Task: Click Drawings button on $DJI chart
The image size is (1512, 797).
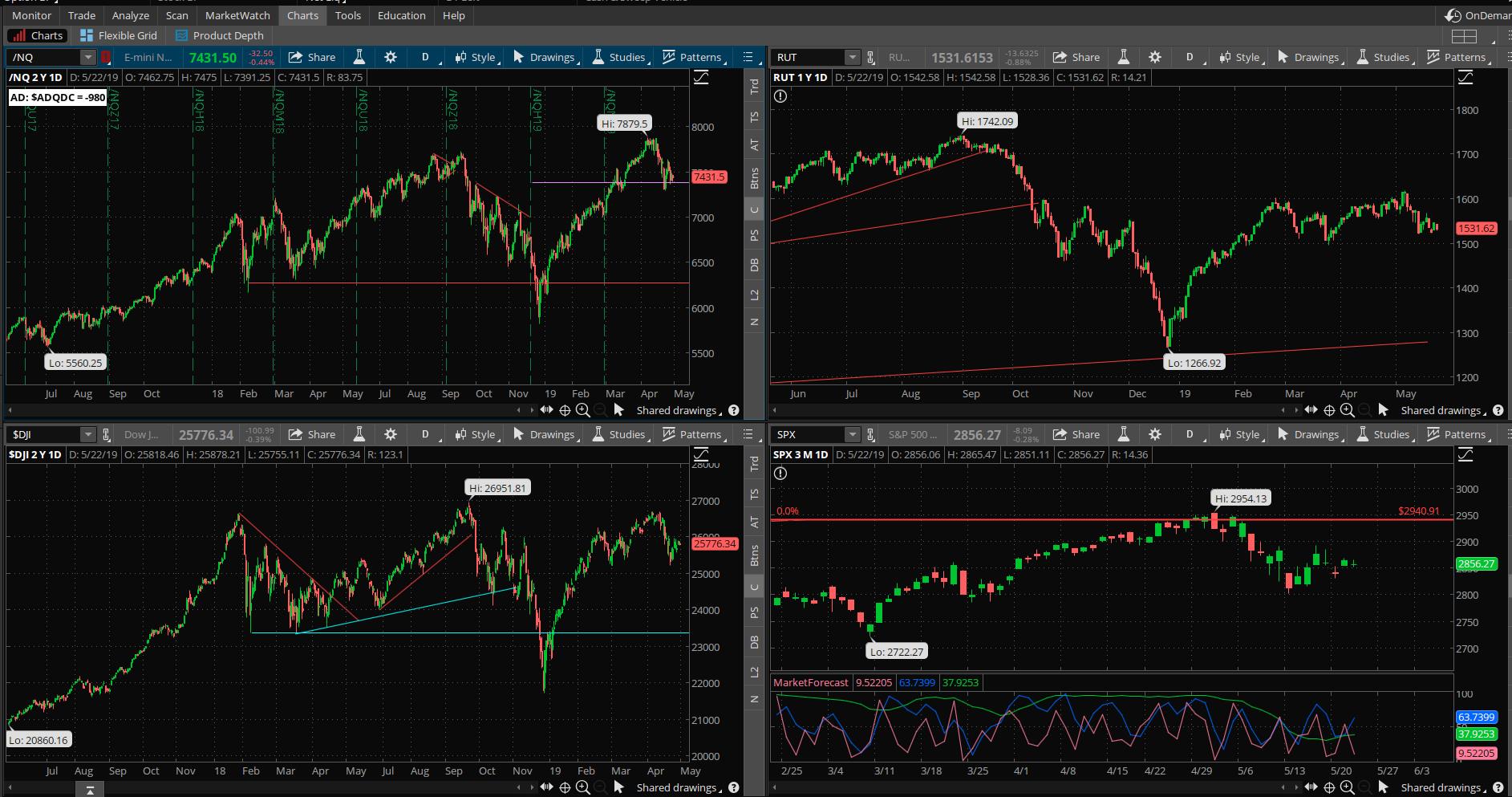Action: pyautogui.click(x=545, y=434)
